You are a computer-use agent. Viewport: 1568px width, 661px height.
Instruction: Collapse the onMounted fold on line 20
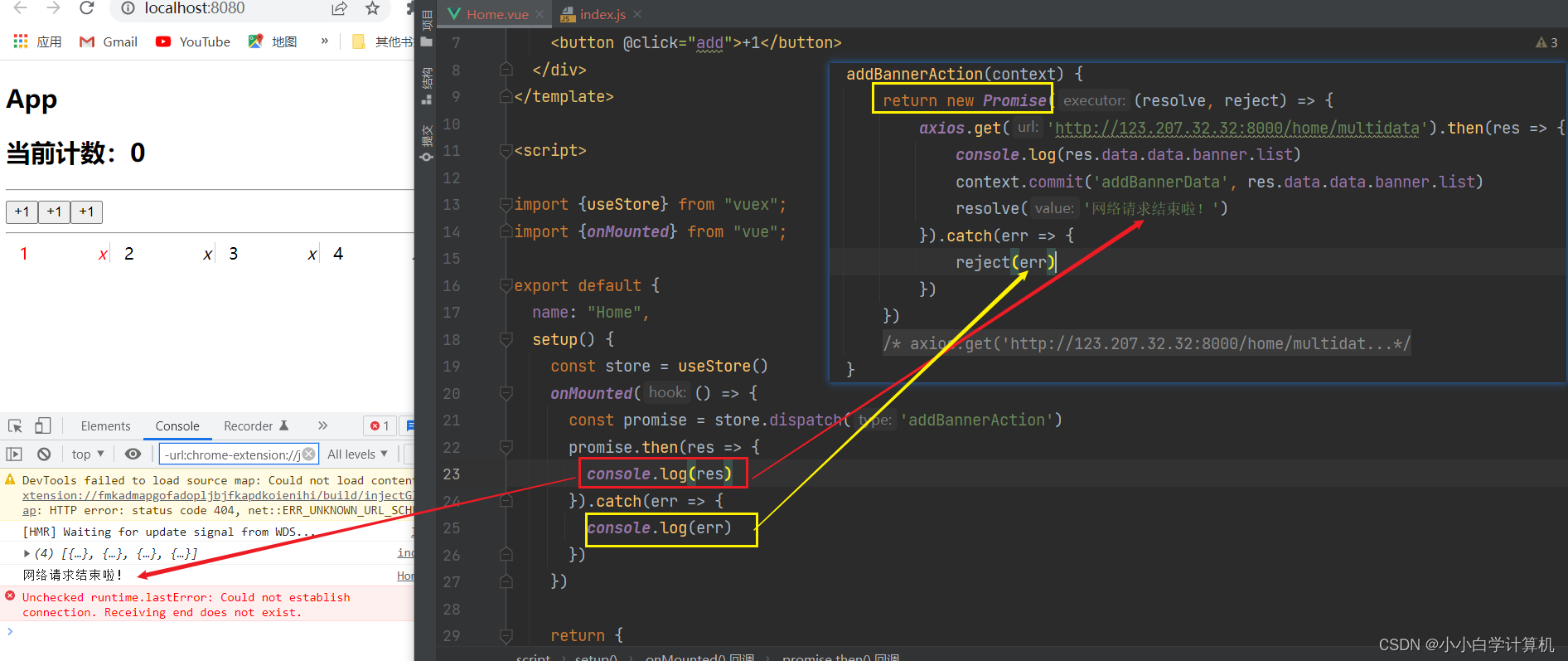tap(506, 393)
